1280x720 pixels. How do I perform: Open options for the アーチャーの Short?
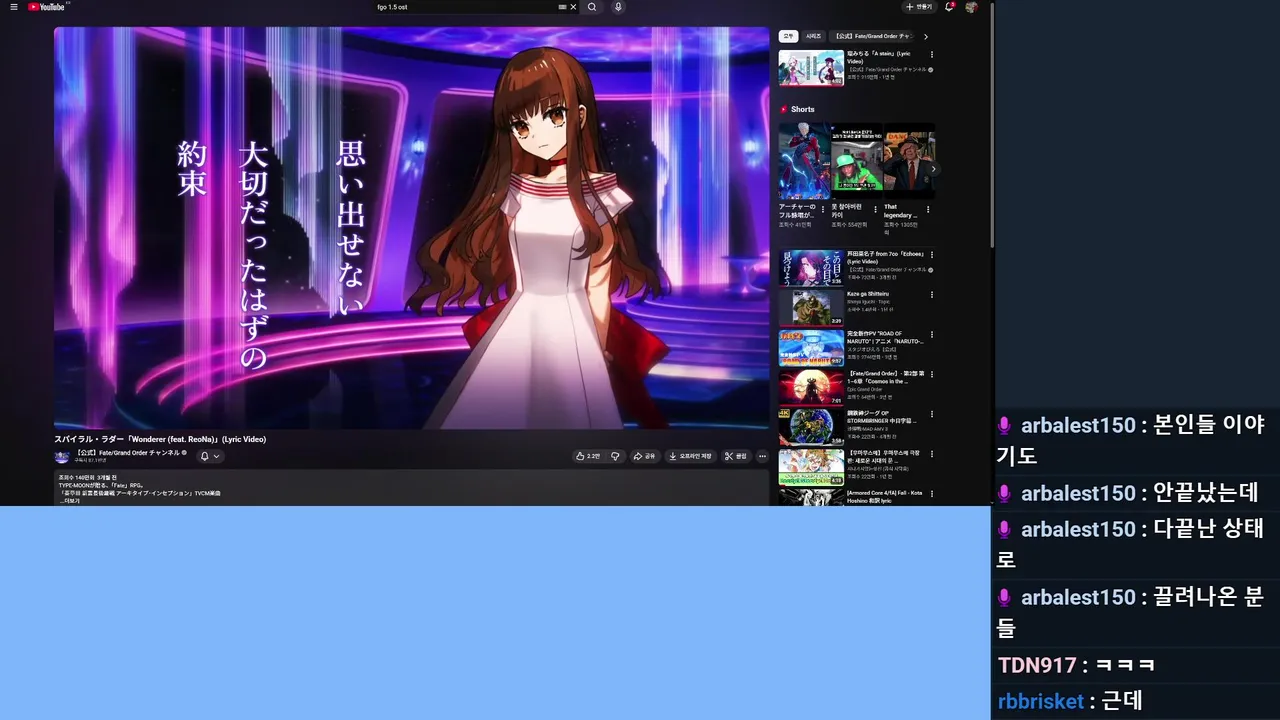(x=823, y=210)
